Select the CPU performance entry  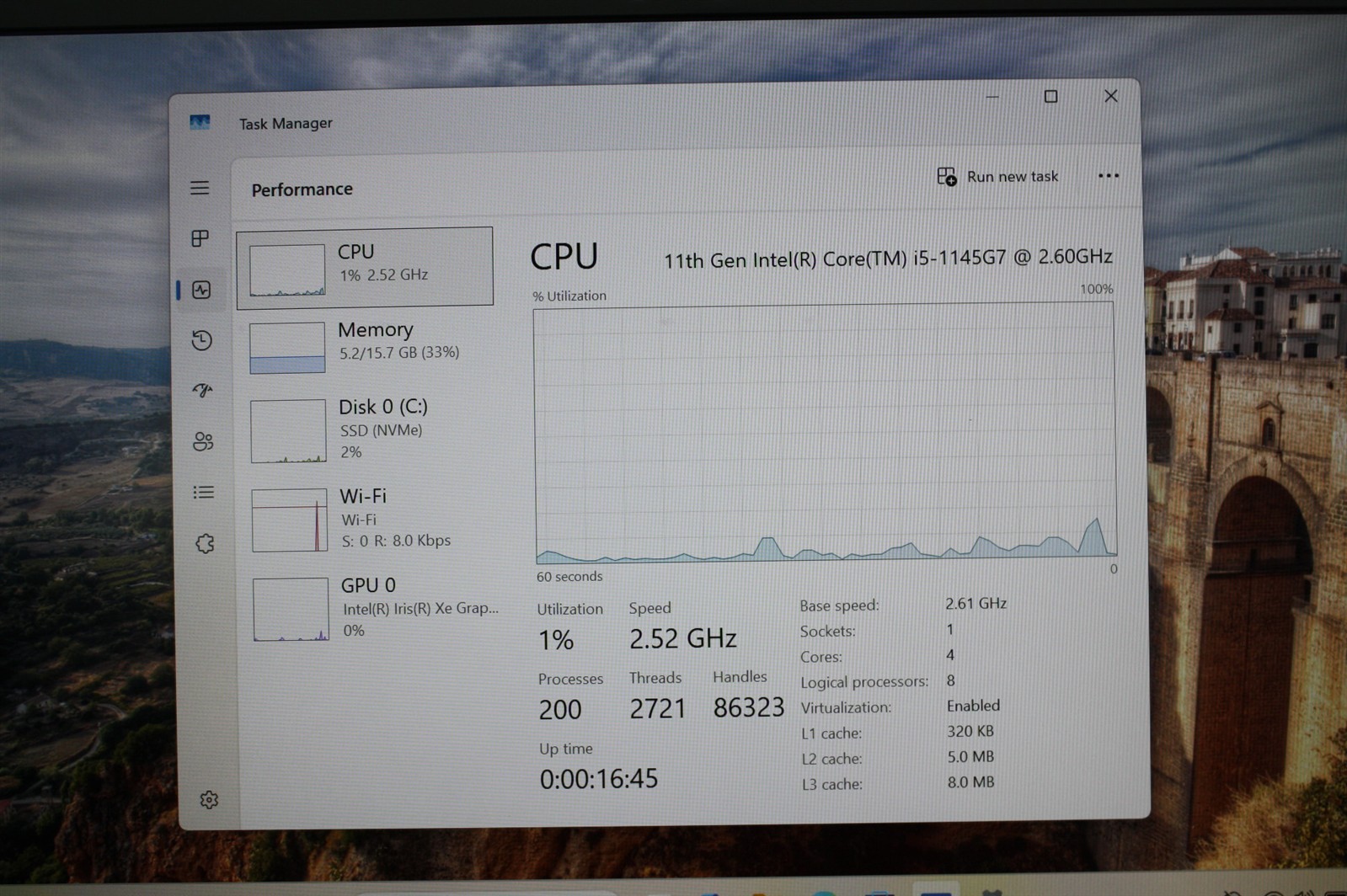pos(365,266)
